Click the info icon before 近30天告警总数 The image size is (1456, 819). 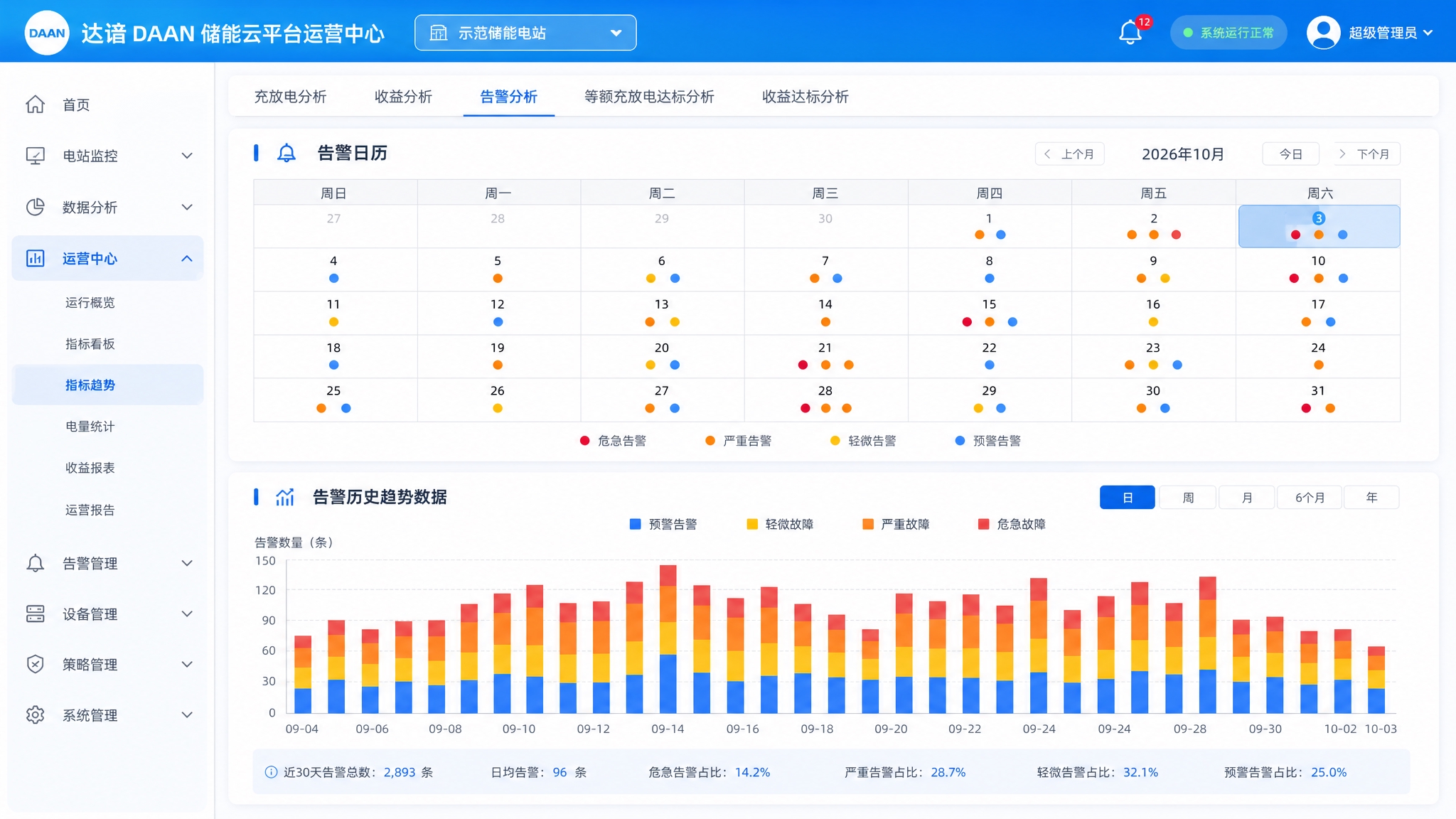coord(271,772)
